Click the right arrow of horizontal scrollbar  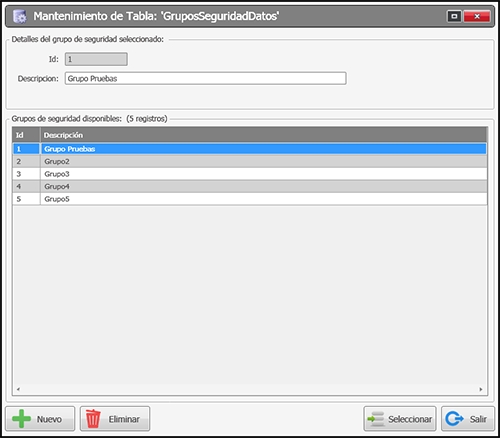point(481,389)
